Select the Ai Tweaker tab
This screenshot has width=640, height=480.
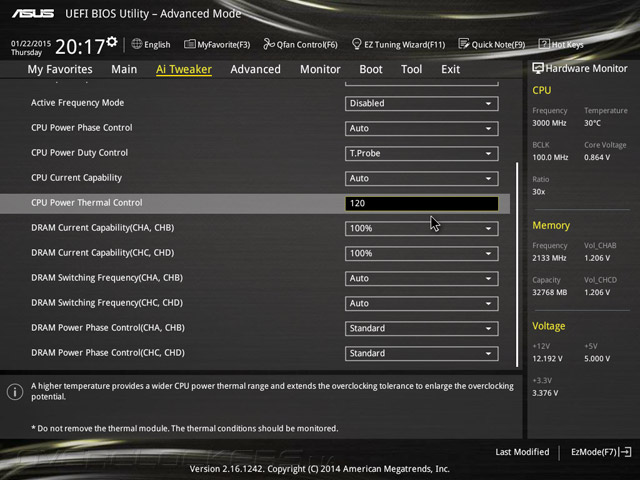[x=184, y=69]
